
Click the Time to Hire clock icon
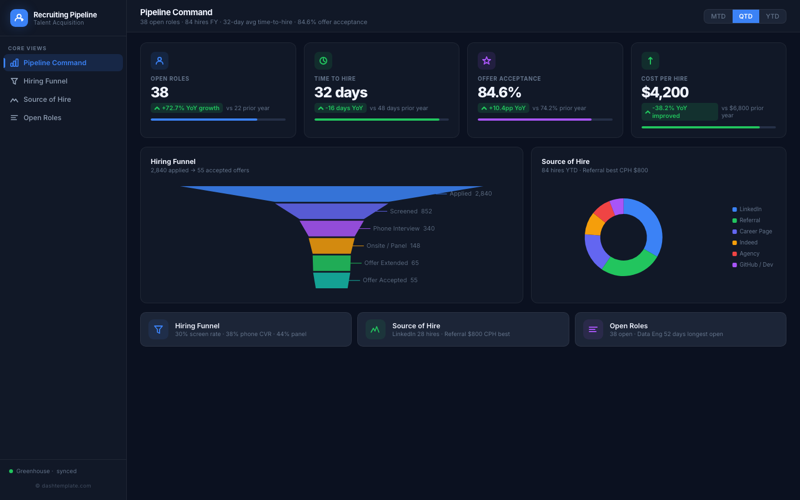point(323,61)
